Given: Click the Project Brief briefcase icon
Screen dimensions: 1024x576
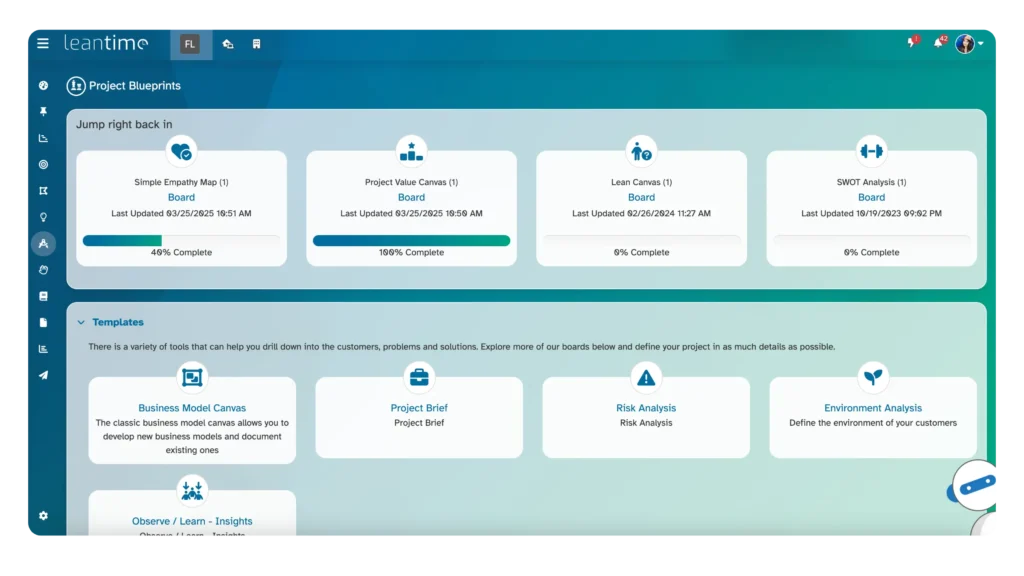Looking at the screenshot, I should [419, 377].
